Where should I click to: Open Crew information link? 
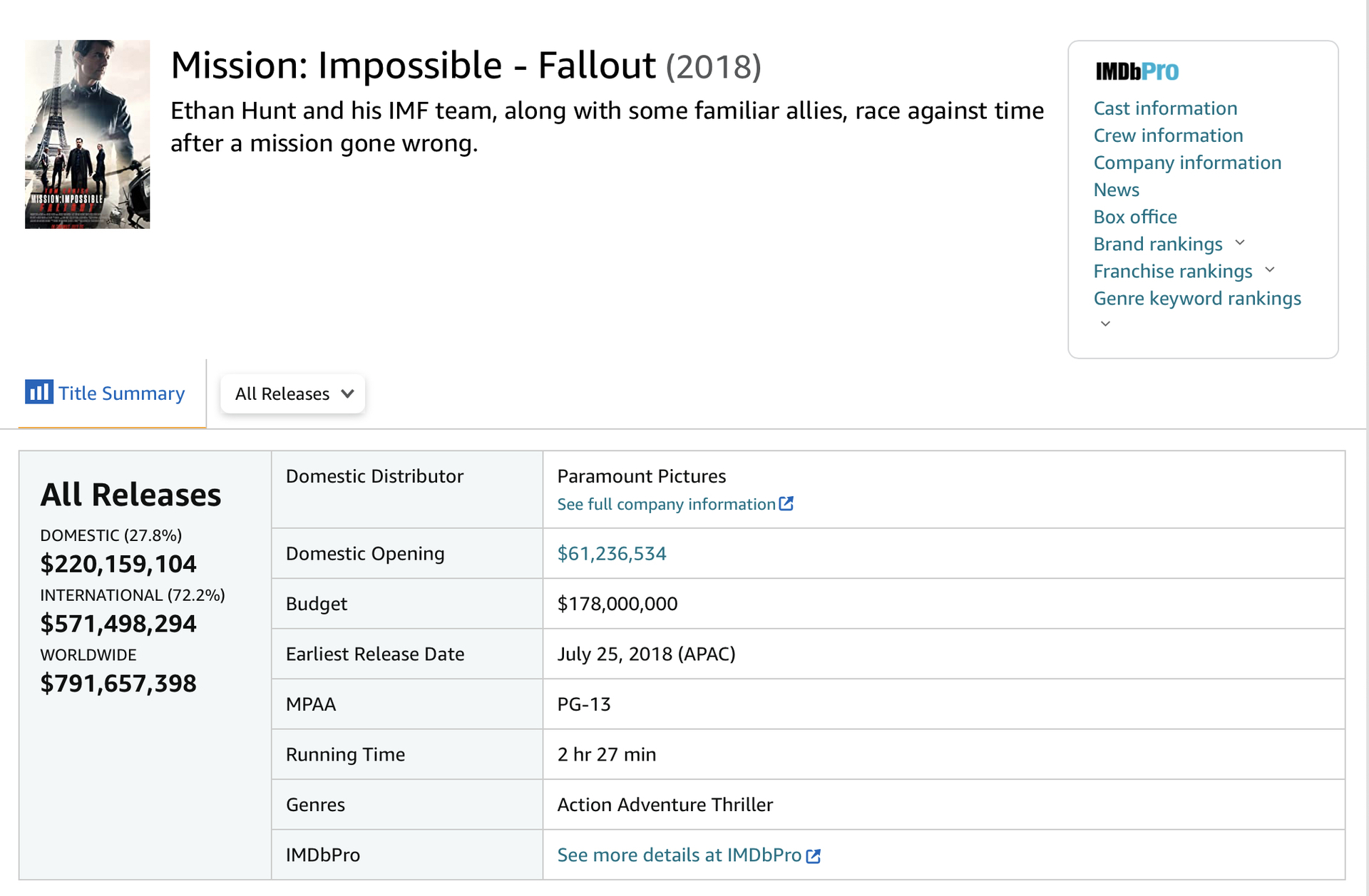[x=1168, y=135]
